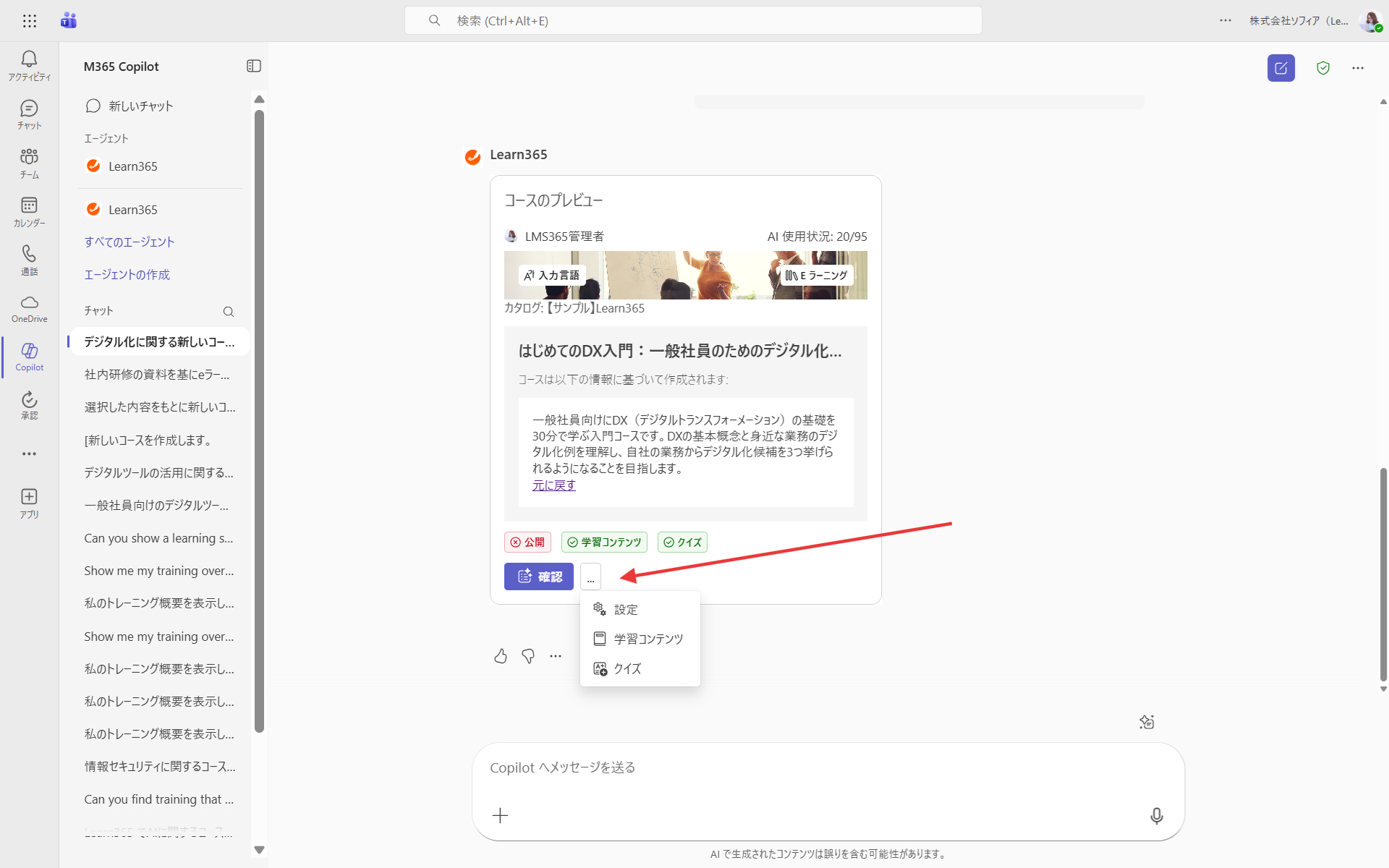
Task: Open エージェントの作成 link
Action: [x=127, y=275]
